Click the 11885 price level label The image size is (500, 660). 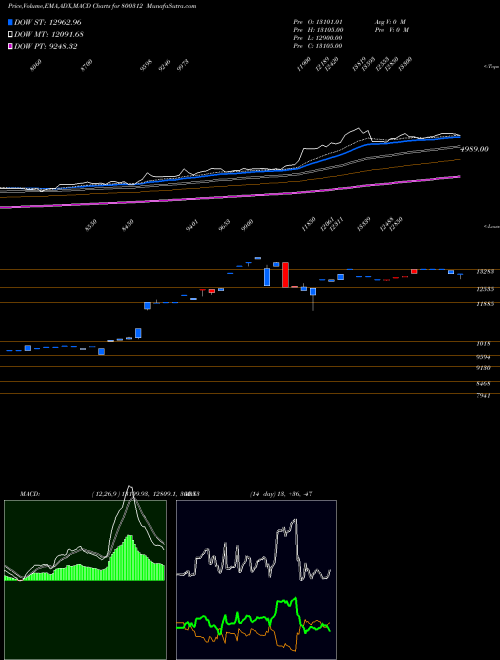click(484, 304)
